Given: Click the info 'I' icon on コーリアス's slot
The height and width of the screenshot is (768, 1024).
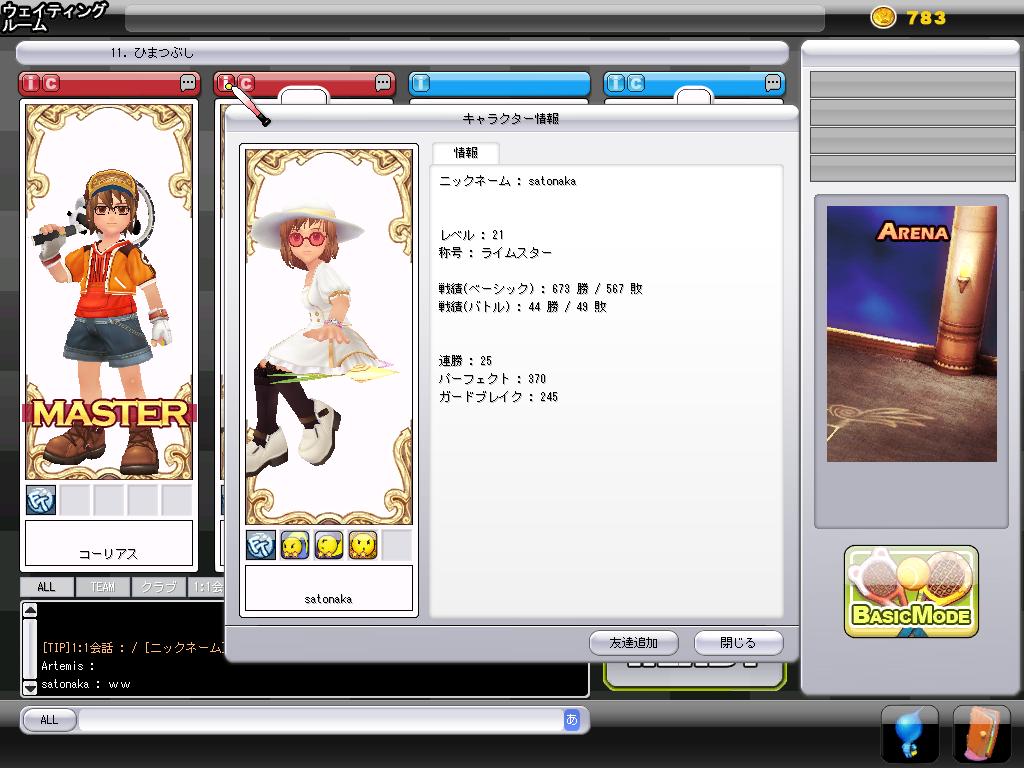Looking at the screenshot, I should click(32, 84).
